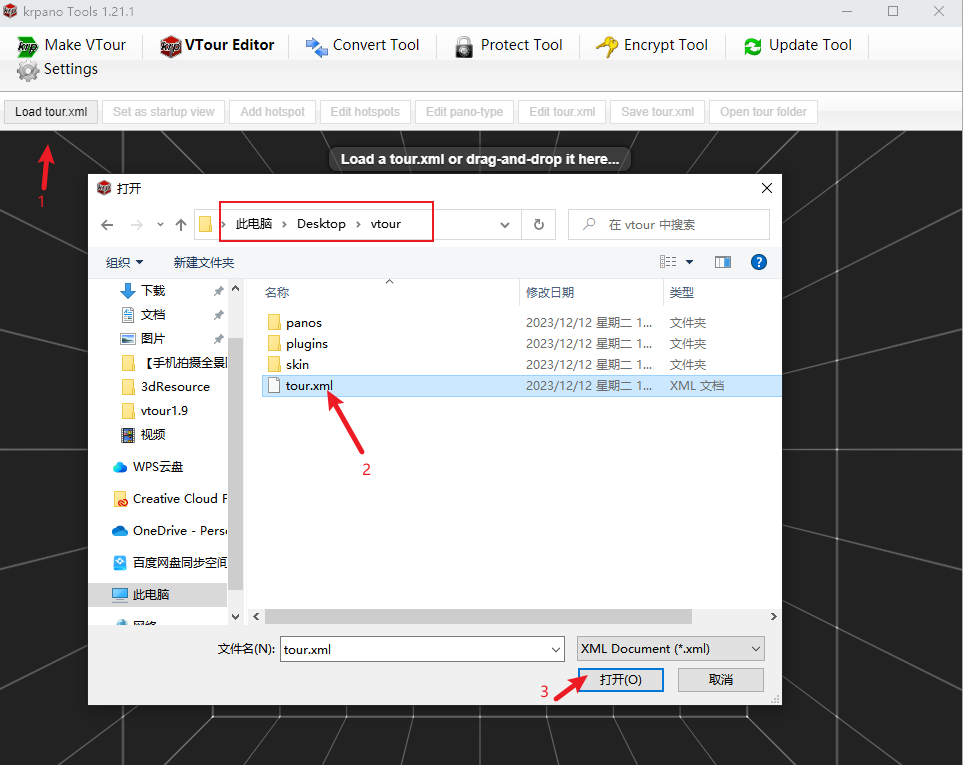Screen dimensions: 963x765
Task: Click the Edit hotspots button
Action: click(365, 112)
